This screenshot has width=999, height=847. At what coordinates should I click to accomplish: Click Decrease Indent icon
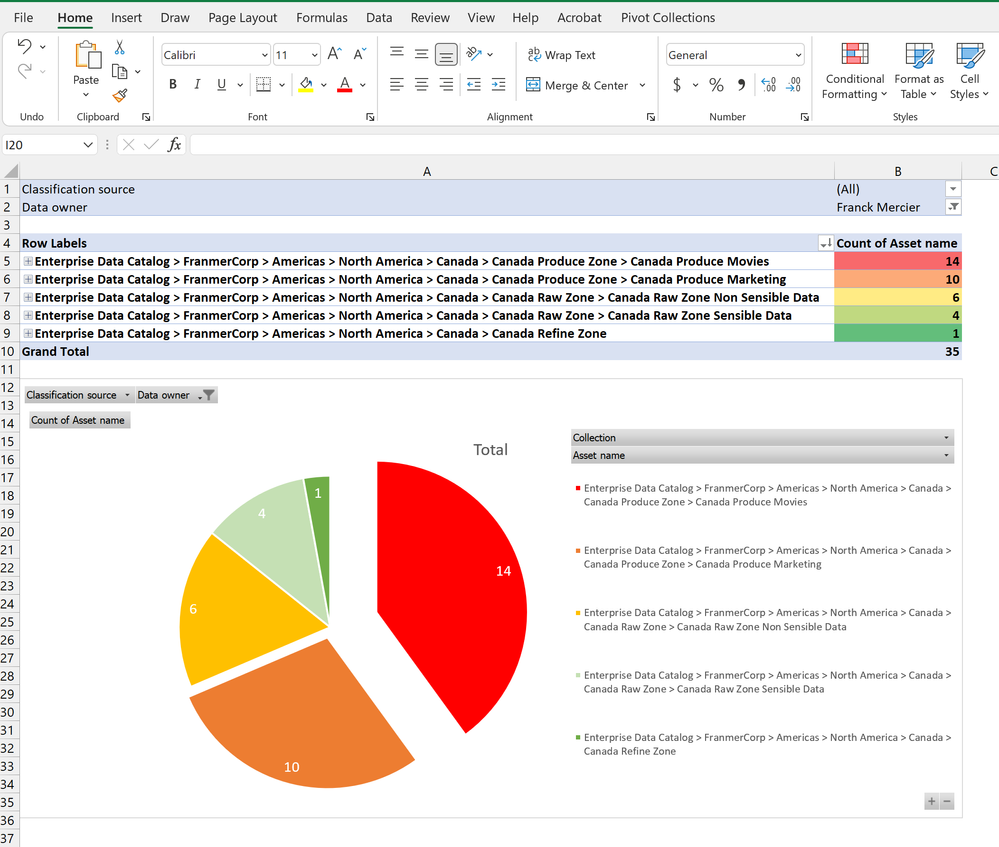pyautogui.click(x=473, y=84)
